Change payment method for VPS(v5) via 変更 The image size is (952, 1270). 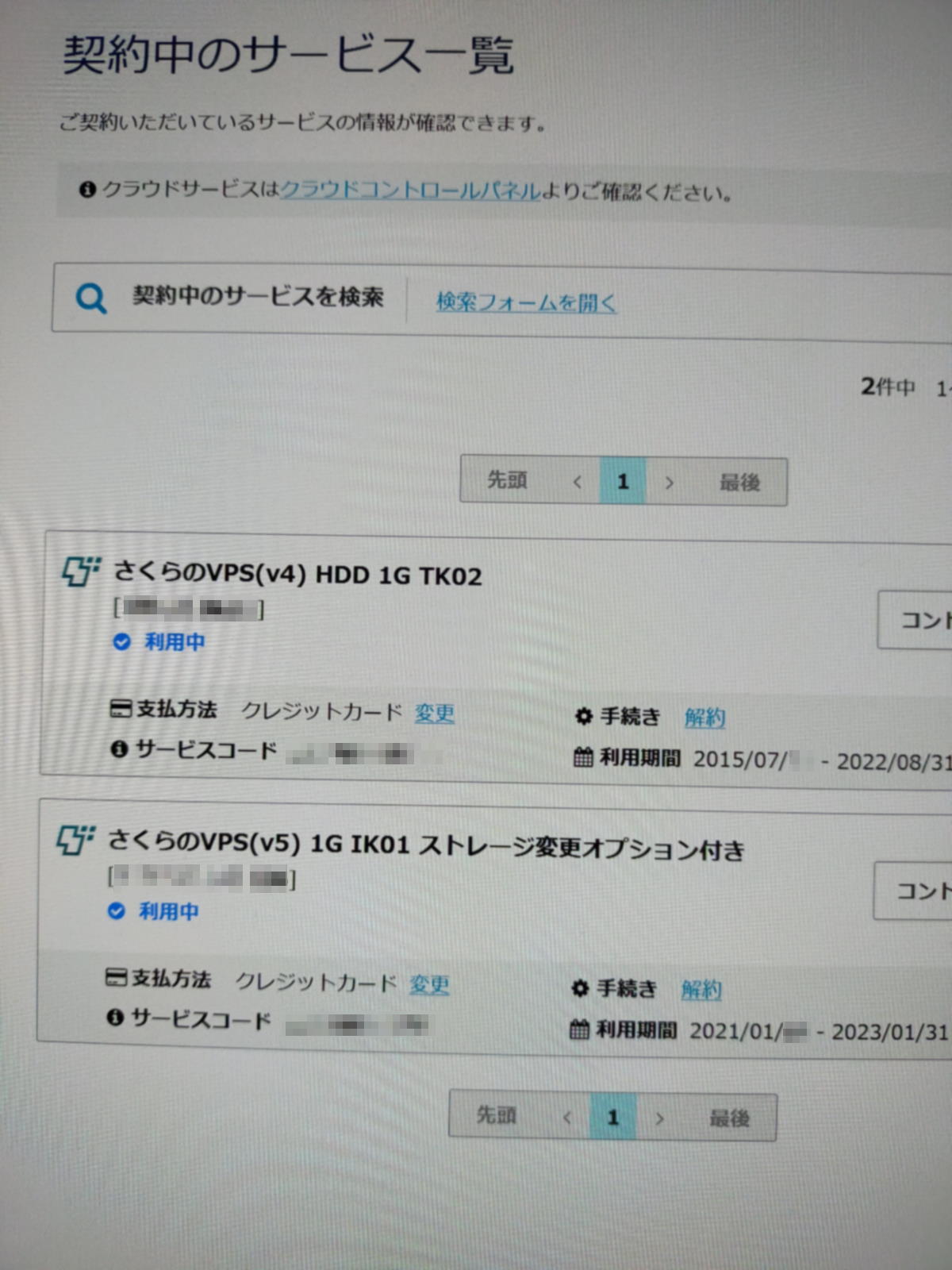pos(429,984)
